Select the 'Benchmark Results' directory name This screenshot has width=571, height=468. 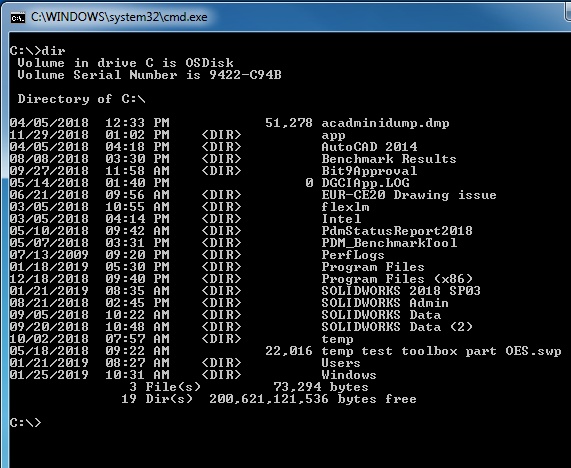[x=389, y=159]
